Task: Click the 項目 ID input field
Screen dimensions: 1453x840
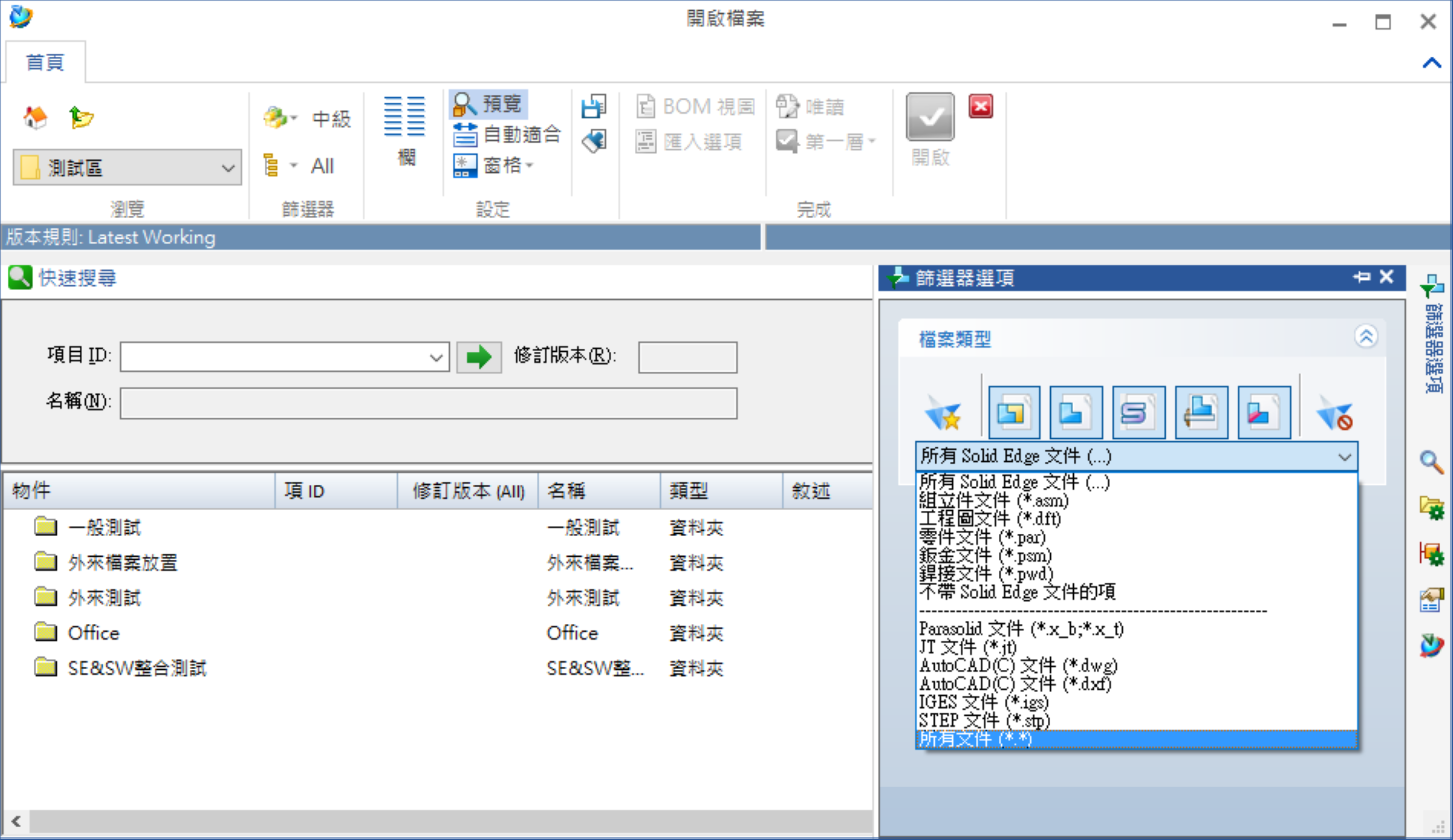Action: click(x=285, y=357)
